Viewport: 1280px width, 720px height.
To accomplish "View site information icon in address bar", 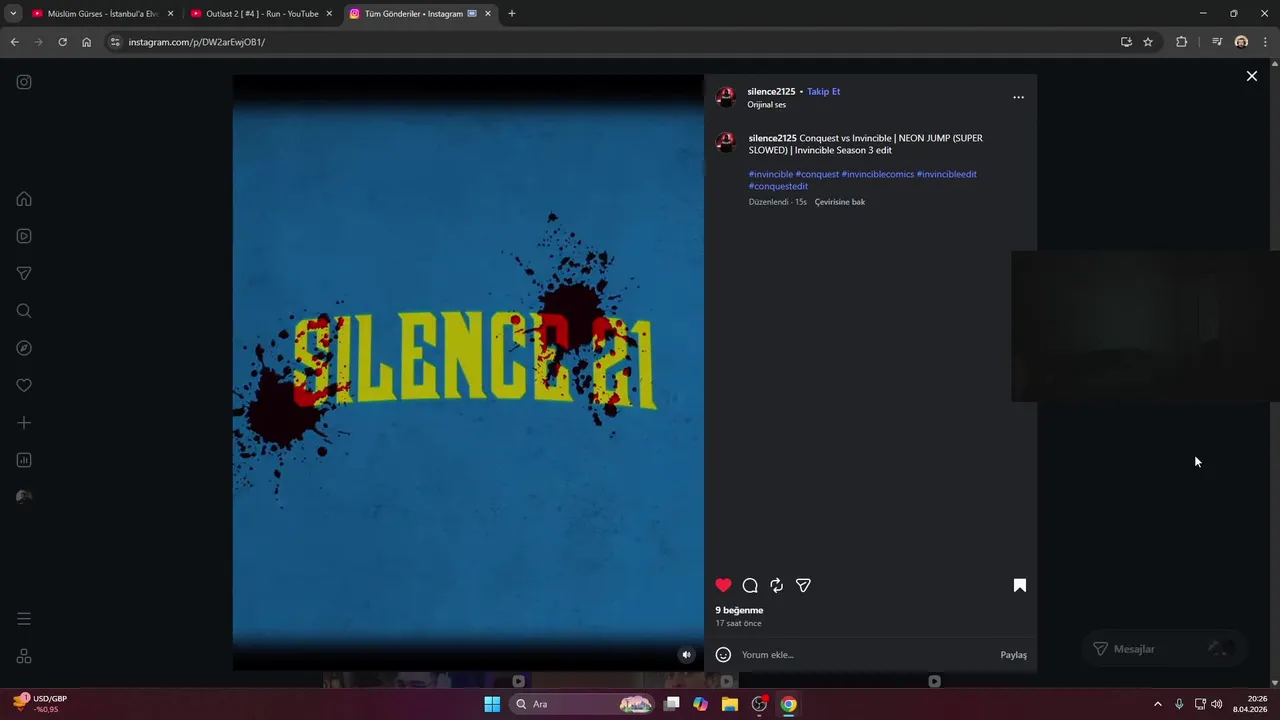I will point(115,42).
